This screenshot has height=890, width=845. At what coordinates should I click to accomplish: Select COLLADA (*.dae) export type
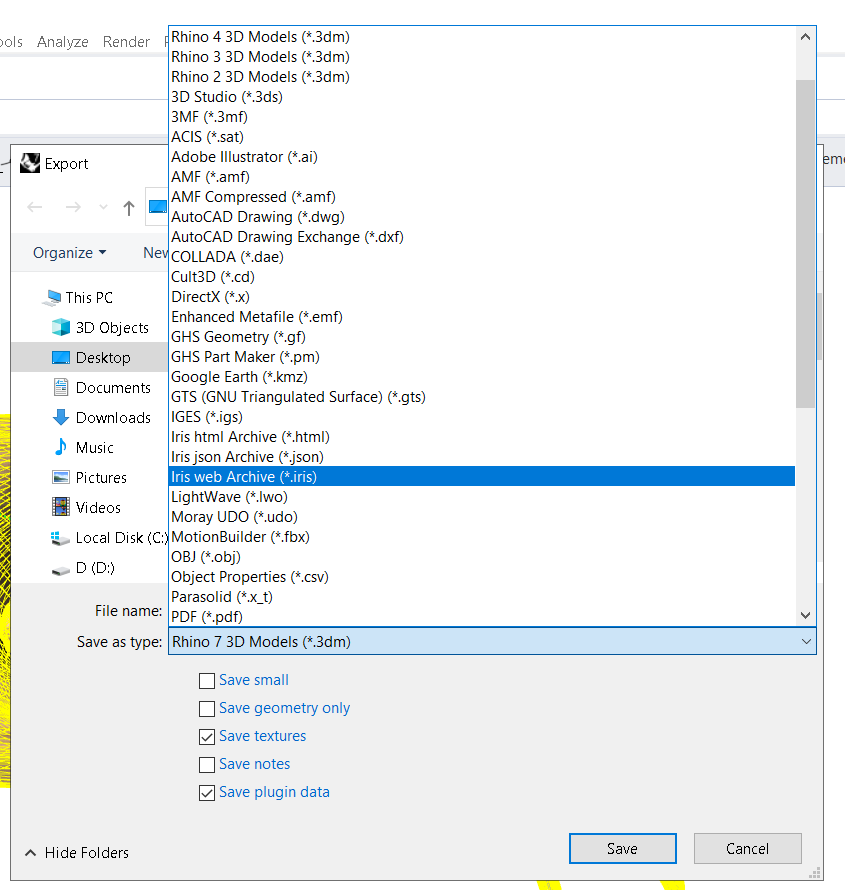pyautogui.click(x=482, y=257)
